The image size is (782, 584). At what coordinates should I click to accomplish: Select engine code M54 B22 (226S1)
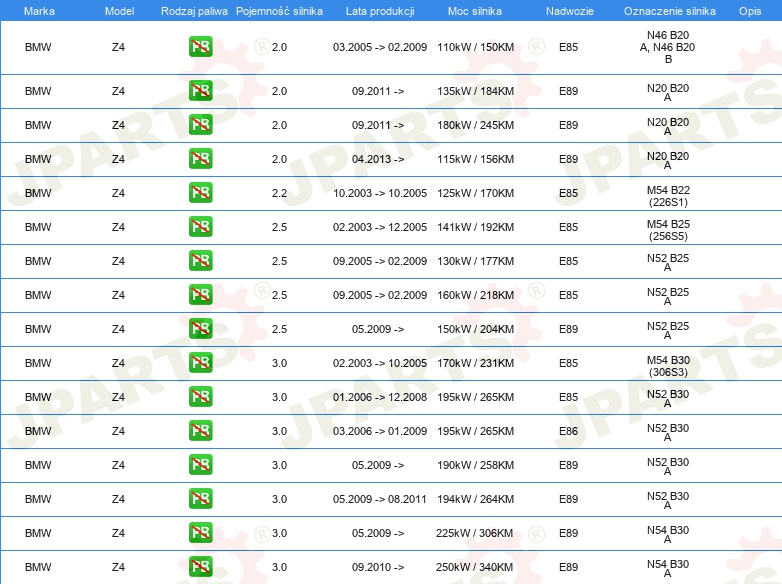[x=668, y=196]
